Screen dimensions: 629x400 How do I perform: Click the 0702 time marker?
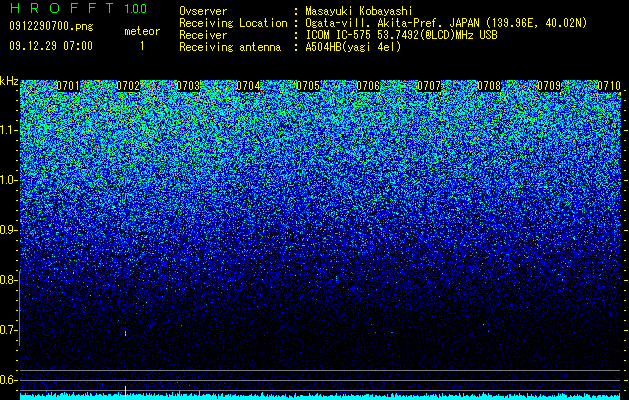[128, 86]
